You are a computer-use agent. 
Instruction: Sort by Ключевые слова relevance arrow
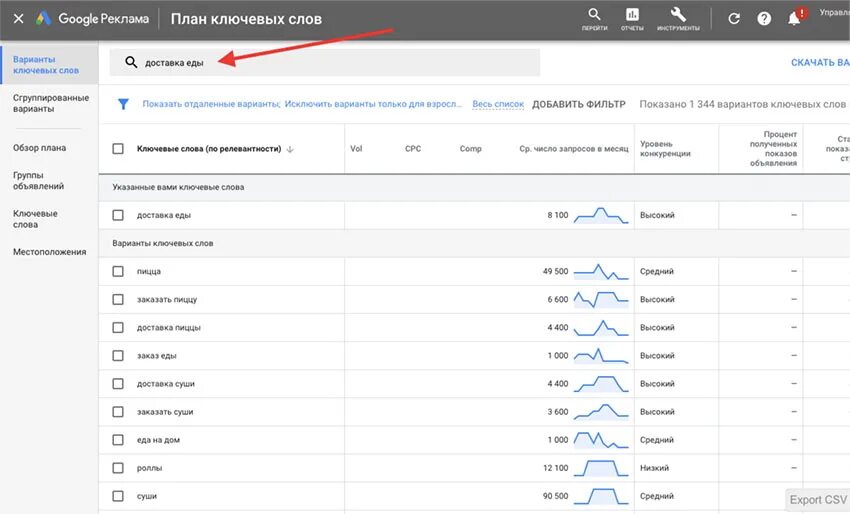click(x=290, y=149)
